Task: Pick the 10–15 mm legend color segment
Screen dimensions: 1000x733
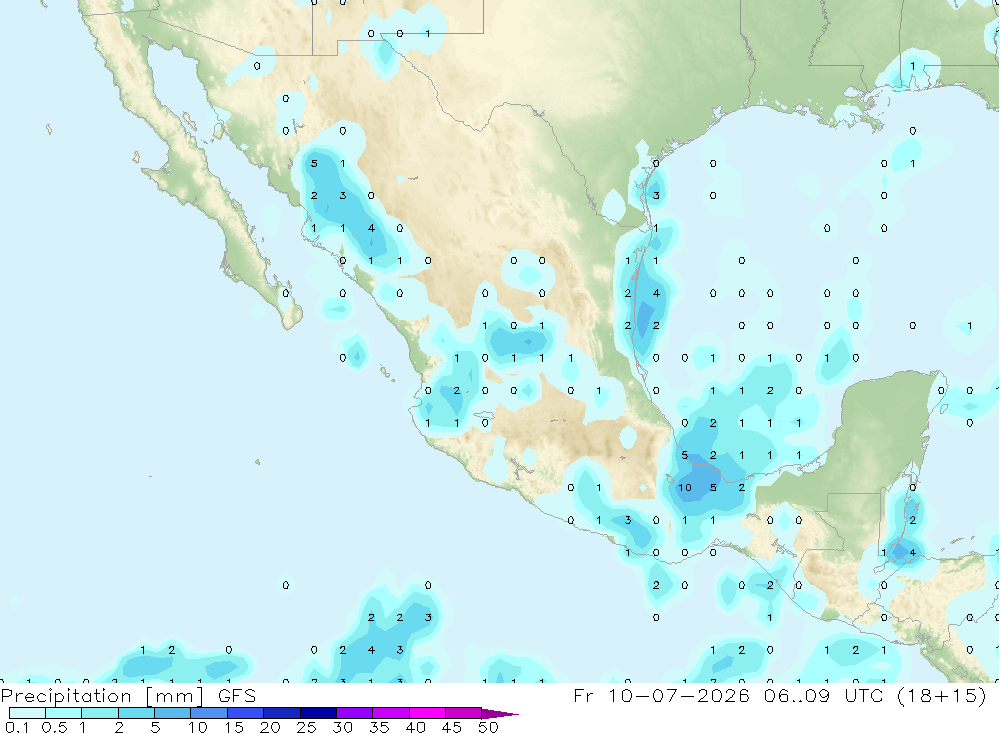Action: pyautogui.click(x=209, y=713)
